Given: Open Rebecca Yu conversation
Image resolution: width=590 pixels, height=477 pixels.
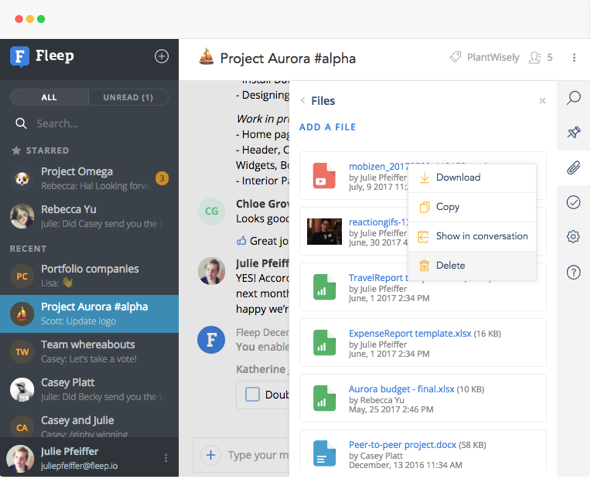Looking at the screenshot, I should point(89,216).
